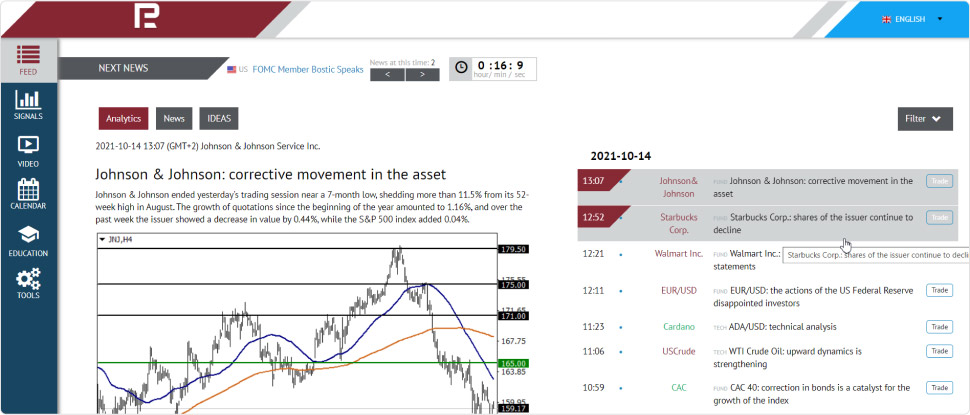Open the Signals section icon

[x=28, y=100]
